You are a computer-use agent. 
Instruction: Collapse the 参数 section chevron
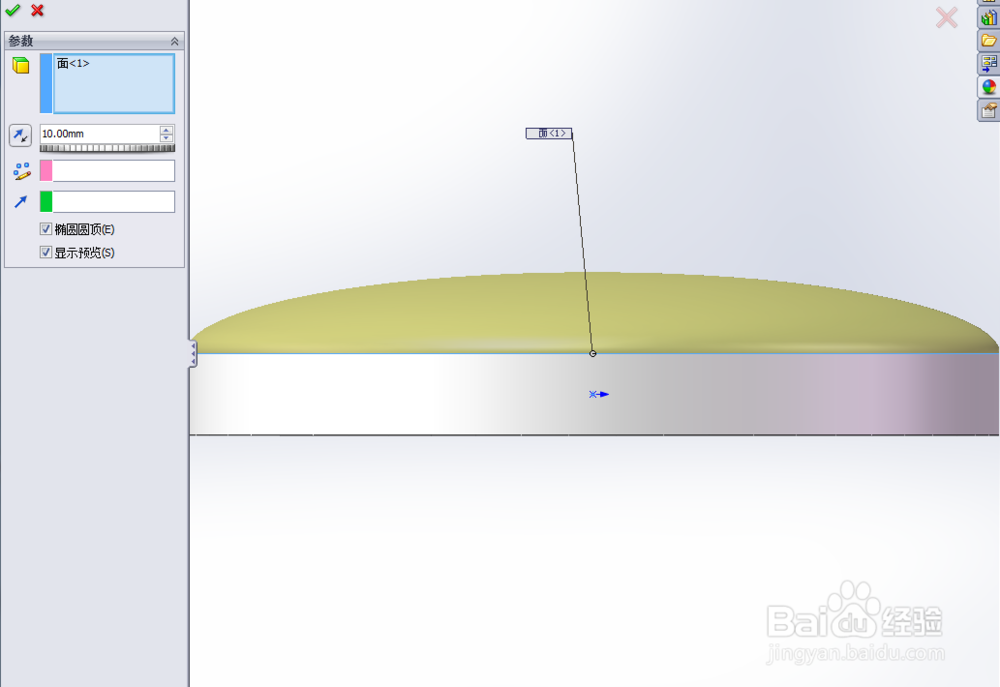click(x=174, y=41)
